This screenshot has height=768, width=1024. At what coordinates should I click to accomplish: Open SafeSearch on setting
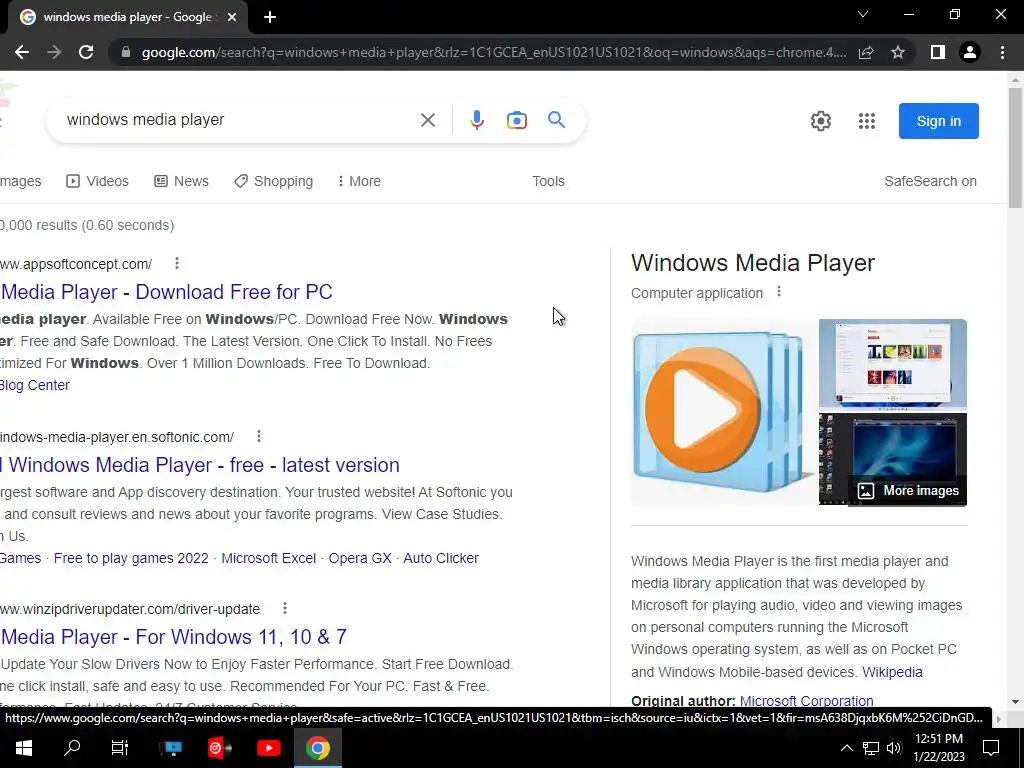click(x=930, y=182)
